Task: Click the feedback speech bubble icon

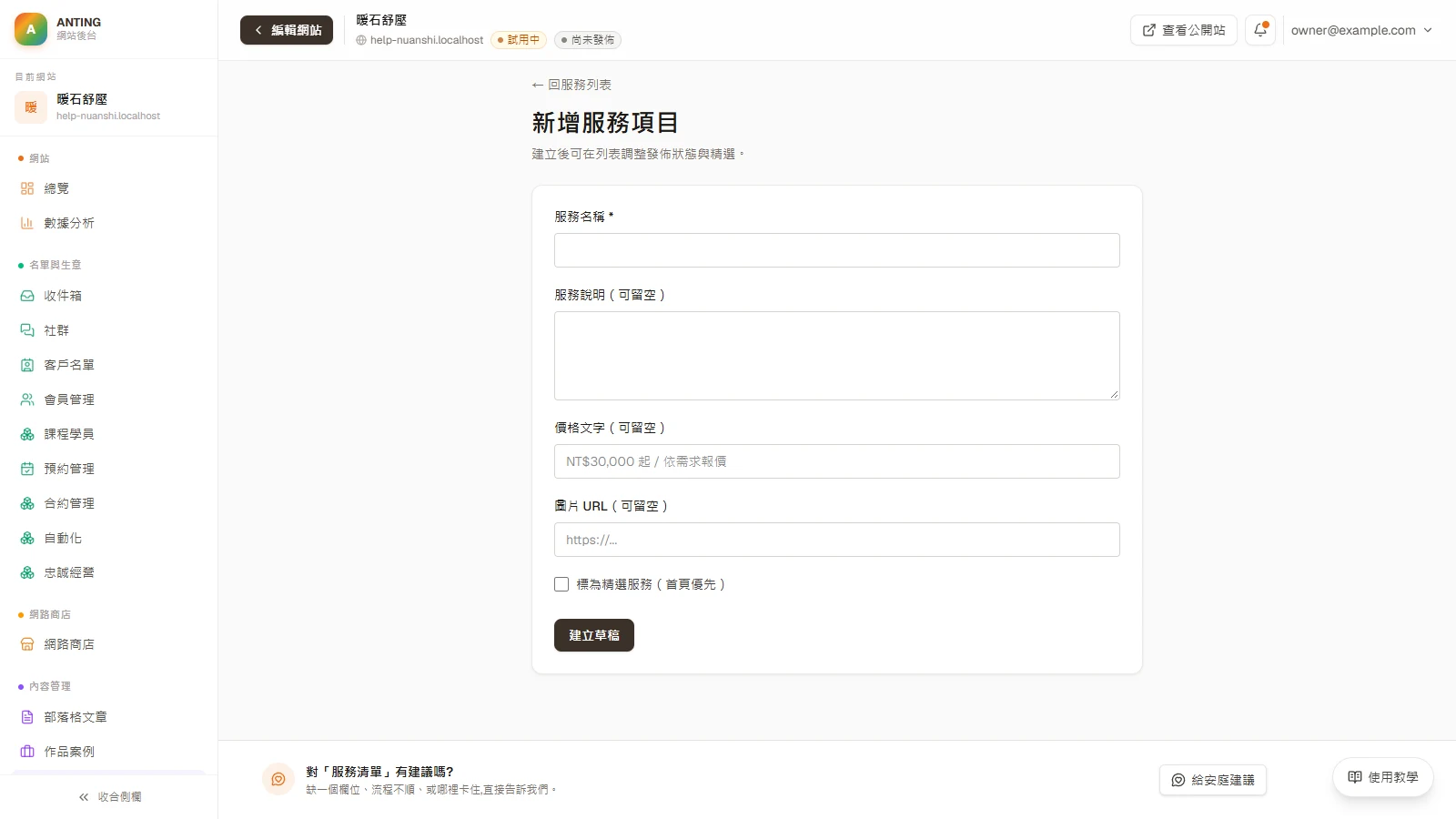Action: pos(278,779)
